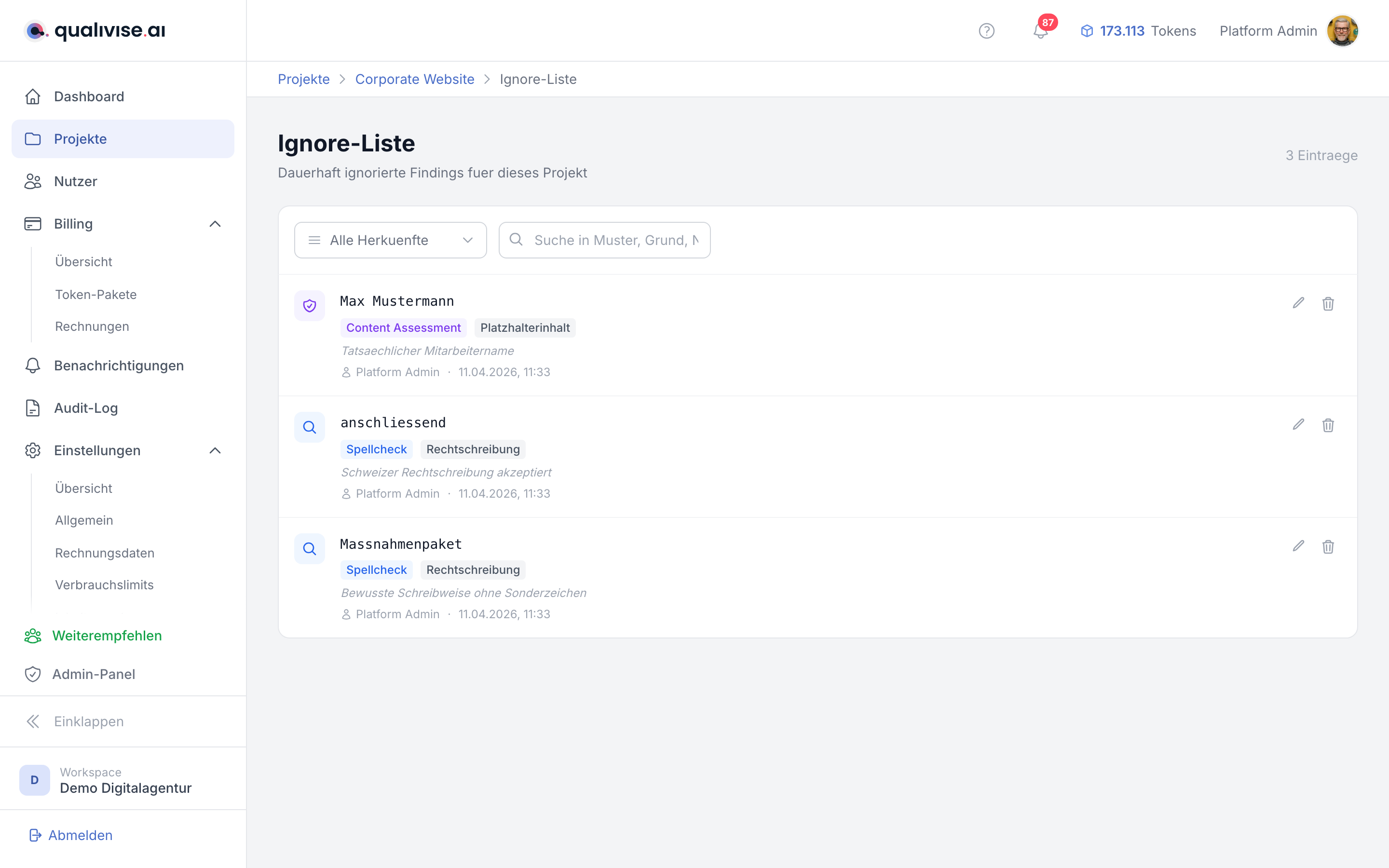The image size is (1389, 868).
Task: Click the token cube icon
Action: tap(1087, 31)
